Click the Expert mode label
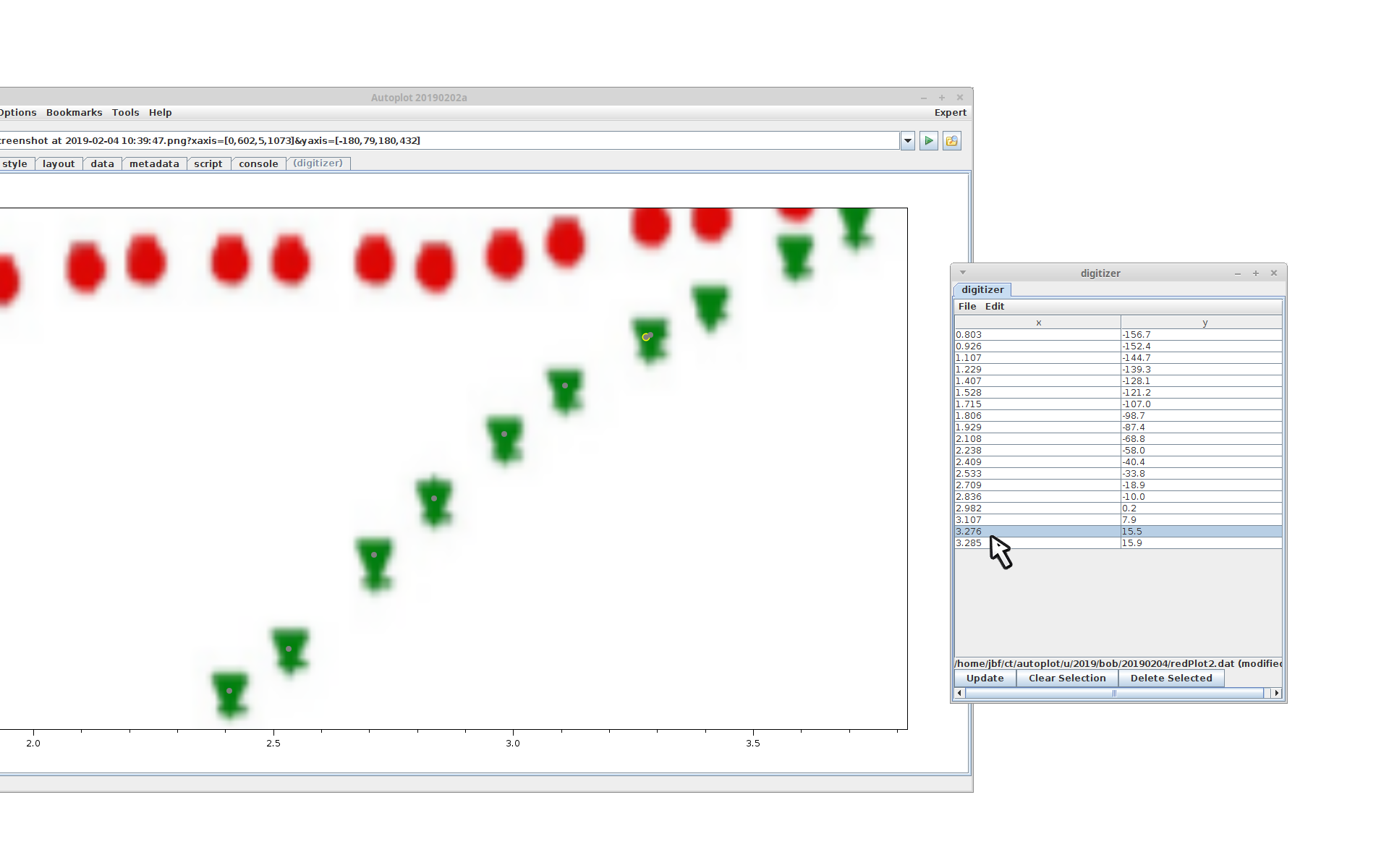Image resolution: width=1389 pixels, height=868 pixels. [x=950, y=113]
